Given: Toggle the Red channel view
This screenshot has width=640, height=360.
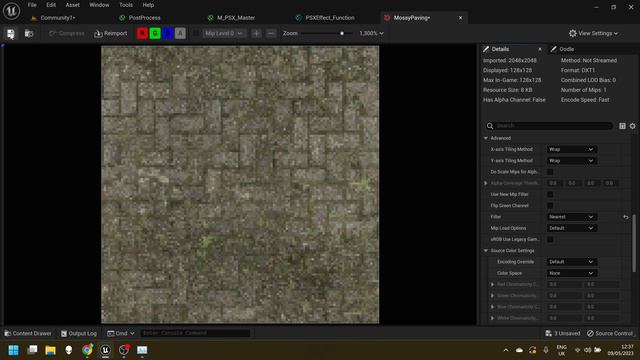Looking at the screenshot, I should (142, 33).
